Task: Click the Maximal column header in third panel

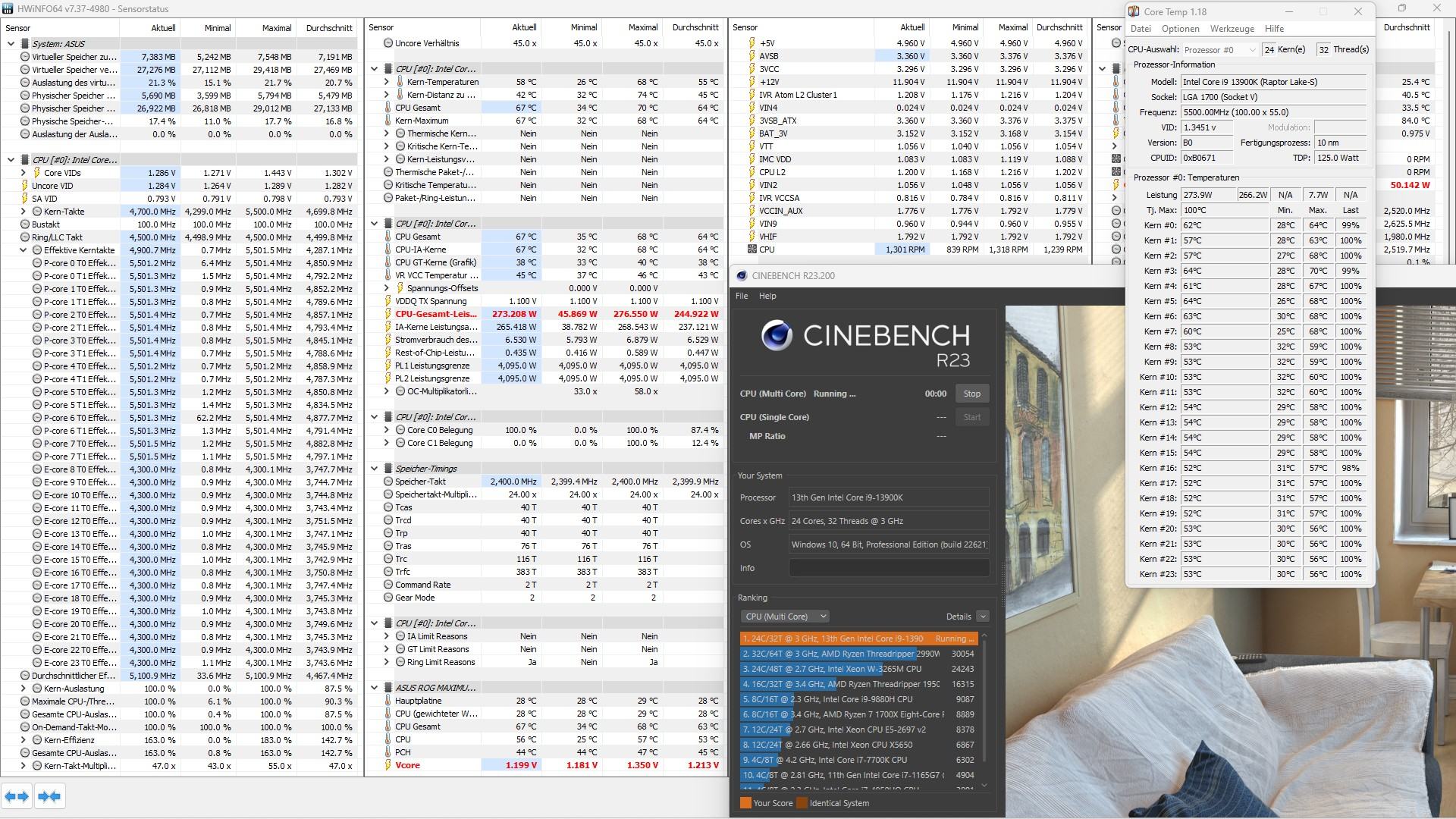Action: 1013,27
